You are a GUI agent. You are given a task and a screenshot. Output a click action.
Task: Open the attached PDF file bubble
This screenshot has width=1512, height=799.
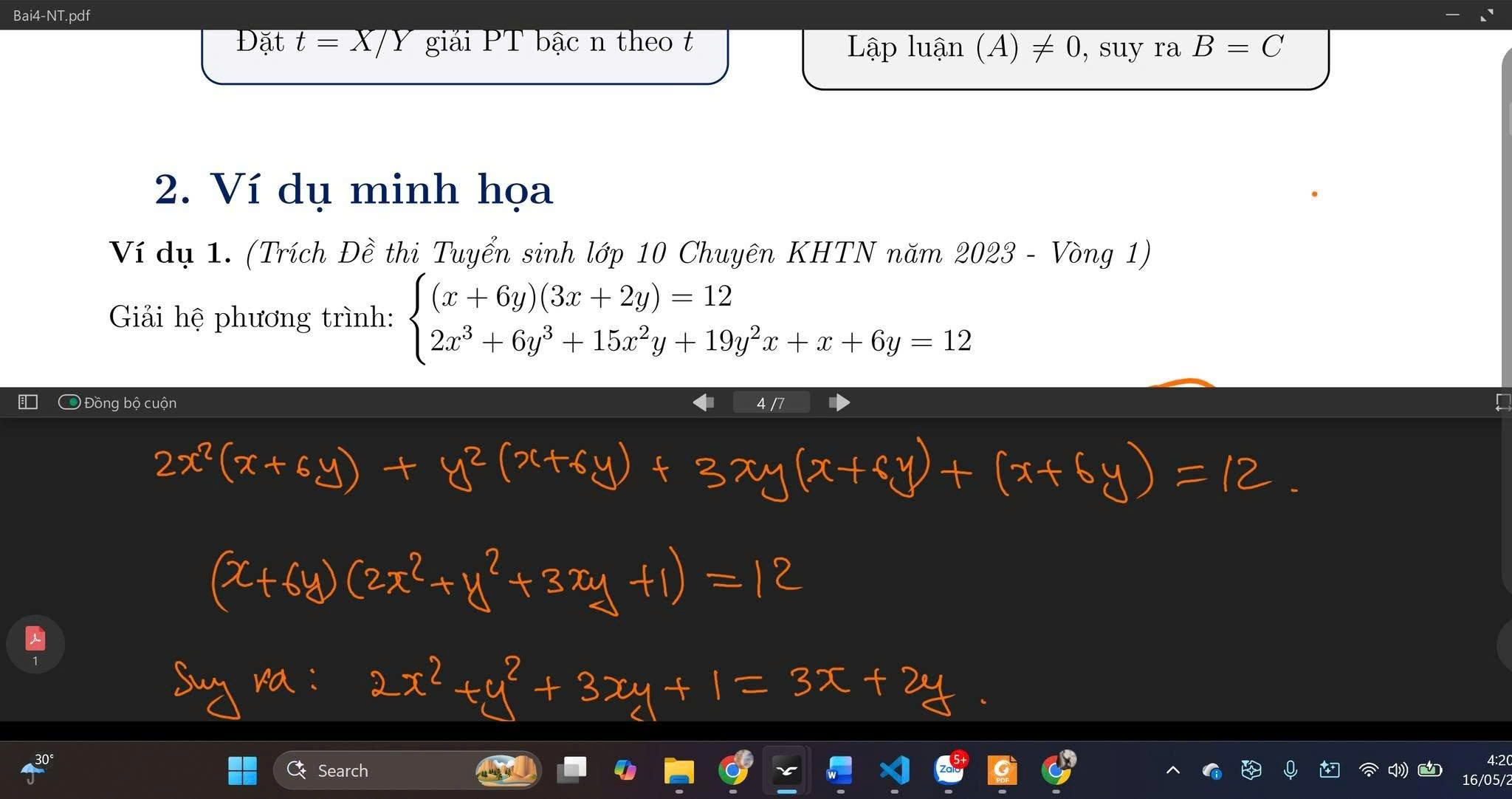(35, 644)
